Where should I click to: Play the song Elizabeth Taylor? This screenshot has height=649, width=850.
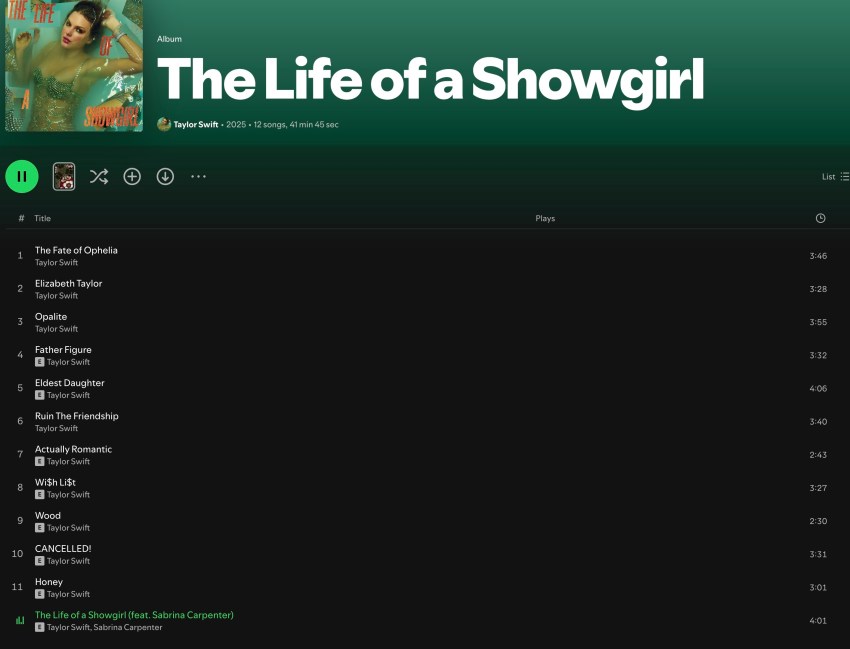point(68,283)
